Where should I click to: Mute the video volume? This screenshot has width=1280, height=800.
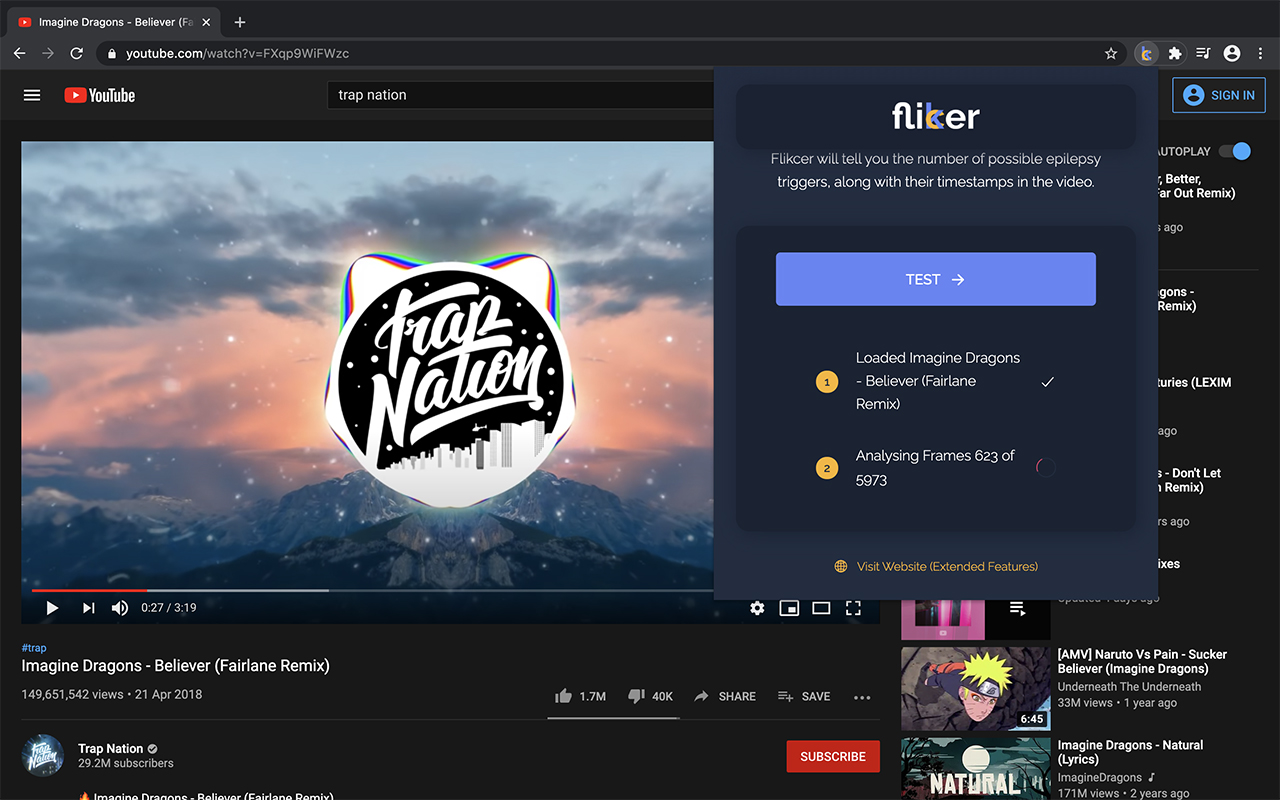click(120, 608)
